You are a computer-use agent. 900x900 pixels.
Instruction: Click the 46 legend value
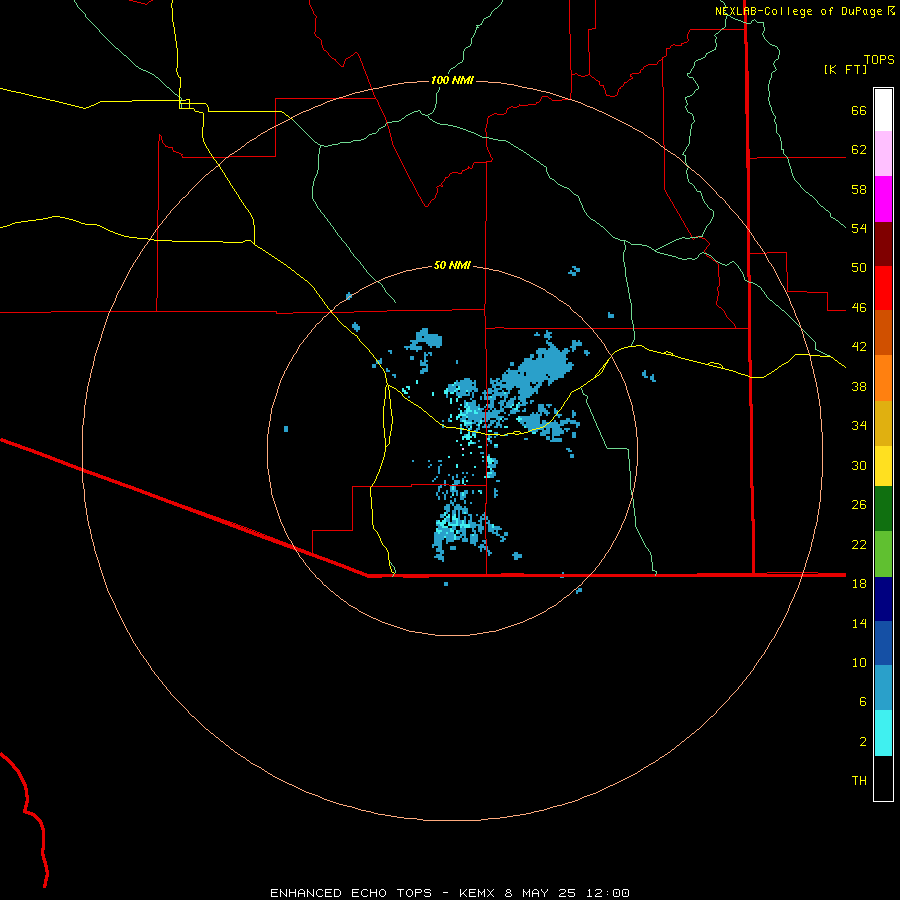(x=859, y=308)
